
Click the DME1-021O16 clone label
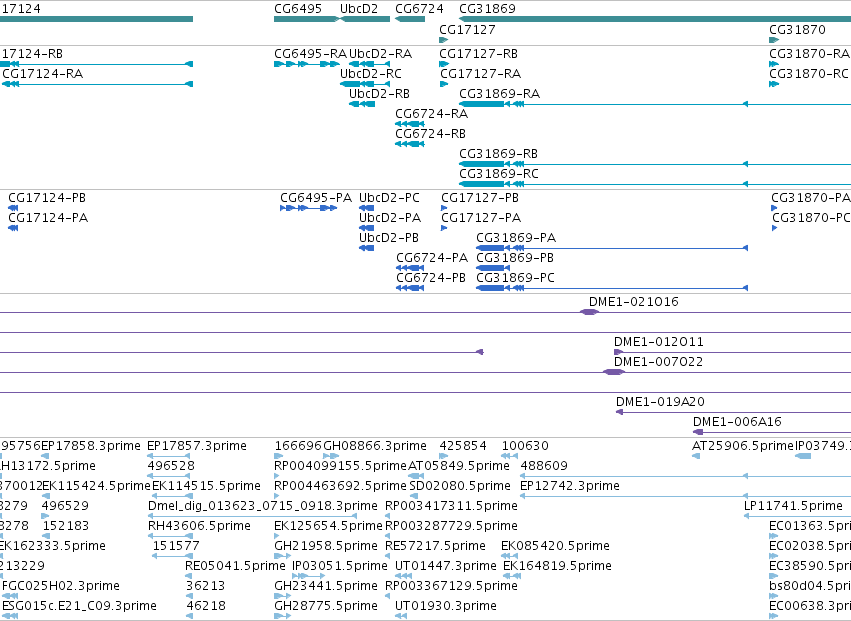tap(634, 302)
